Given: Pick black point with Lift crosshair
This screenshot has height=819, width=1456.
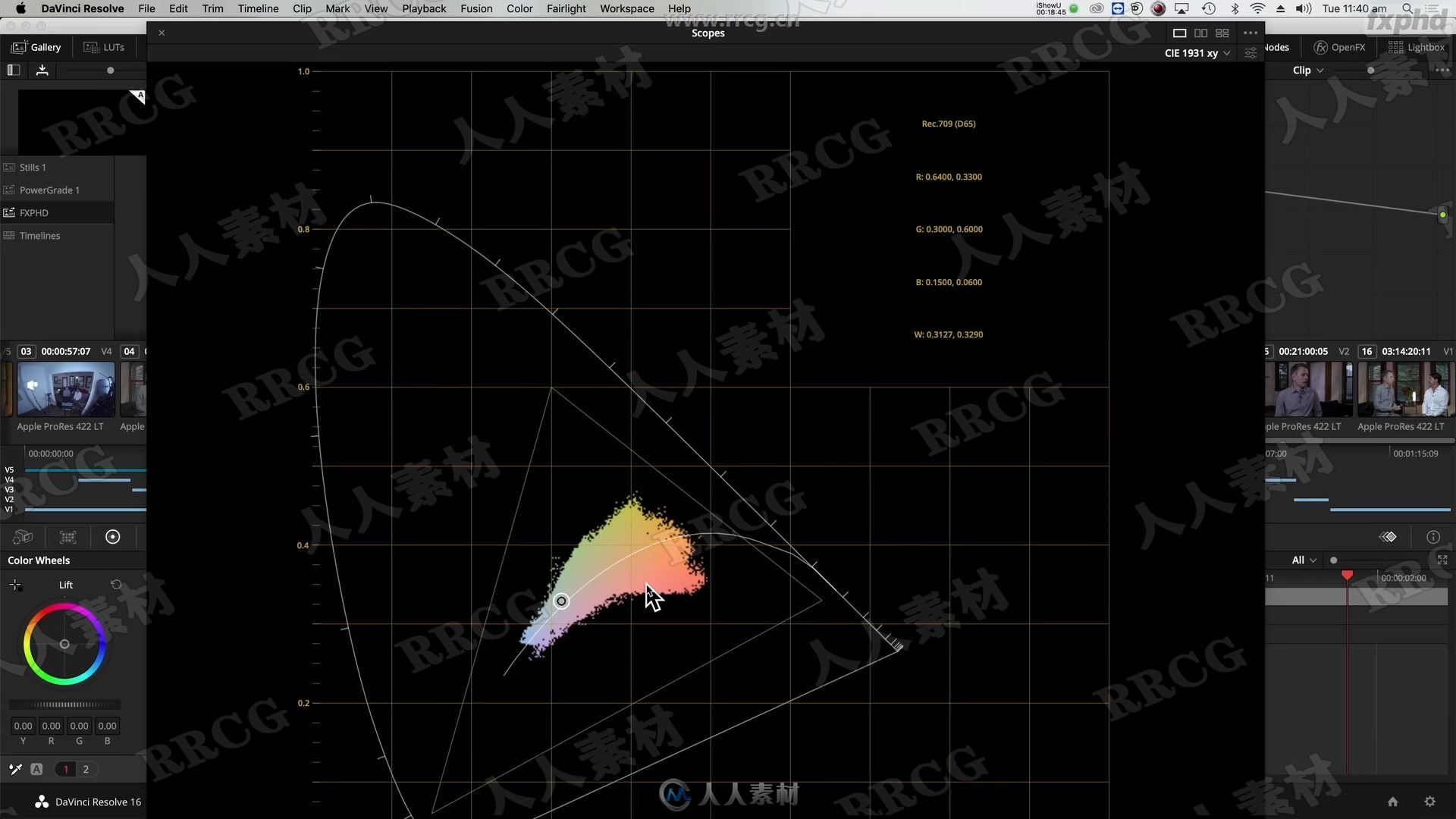Looking at the screenshot, I should click(15, 585).
